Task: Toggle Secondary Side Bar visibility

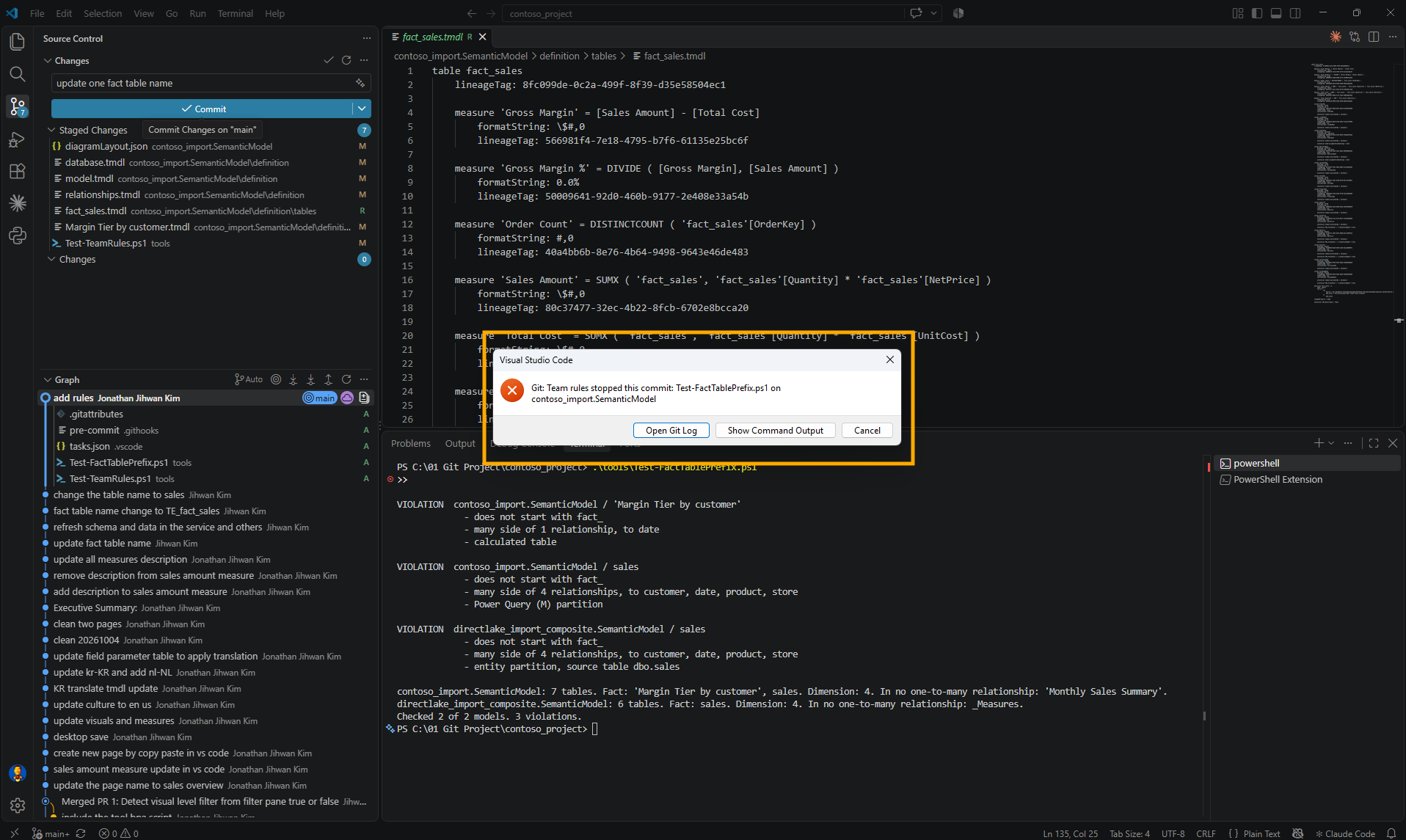Action: tap(1295, 13)
